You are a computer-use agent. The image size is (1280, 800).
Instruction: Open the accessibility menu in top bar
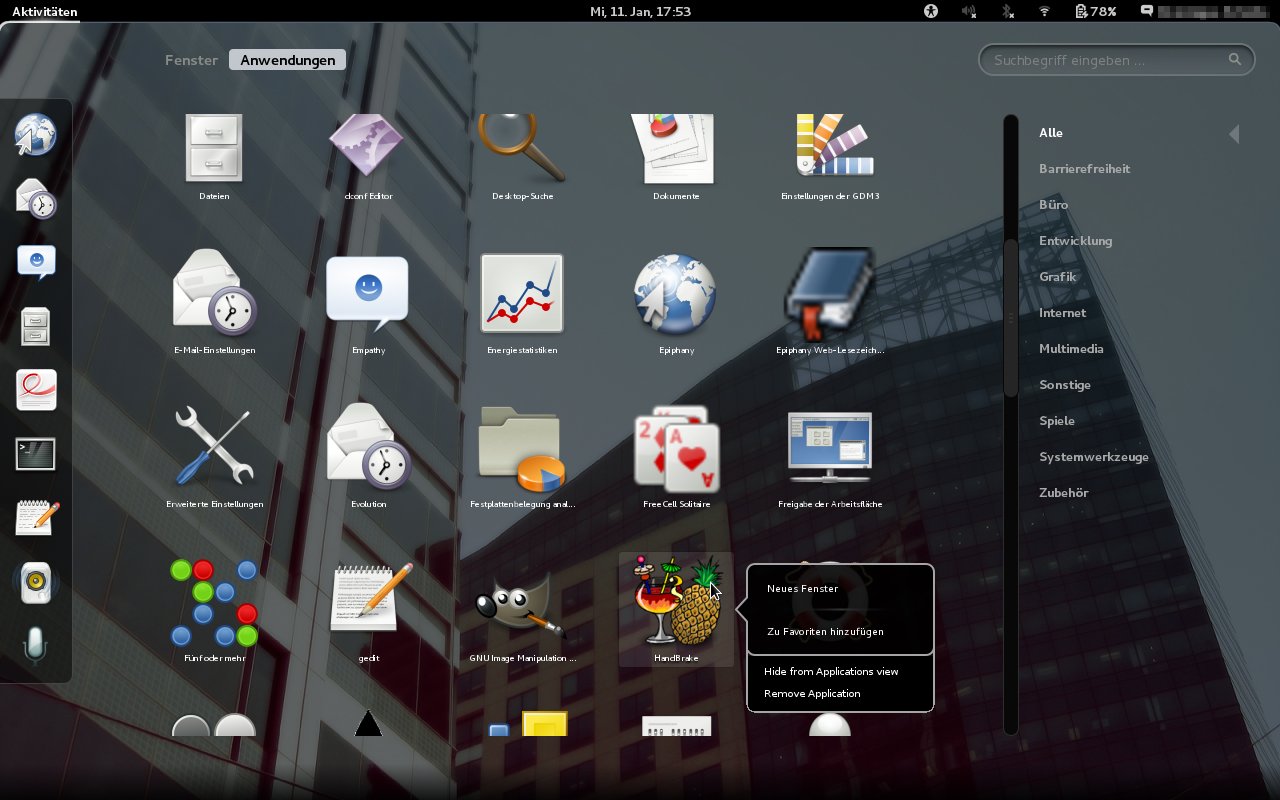click(x=931, y=11)
